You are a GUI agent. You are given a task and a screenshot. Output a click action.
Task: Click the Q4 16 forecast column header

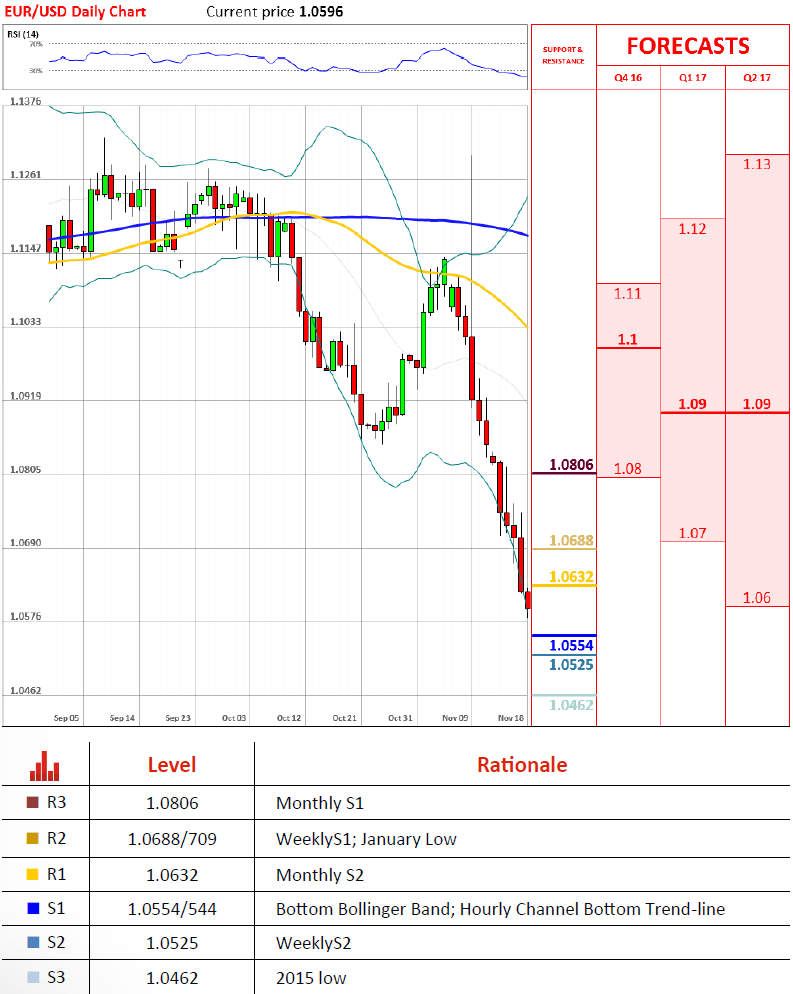click(628, 77)
